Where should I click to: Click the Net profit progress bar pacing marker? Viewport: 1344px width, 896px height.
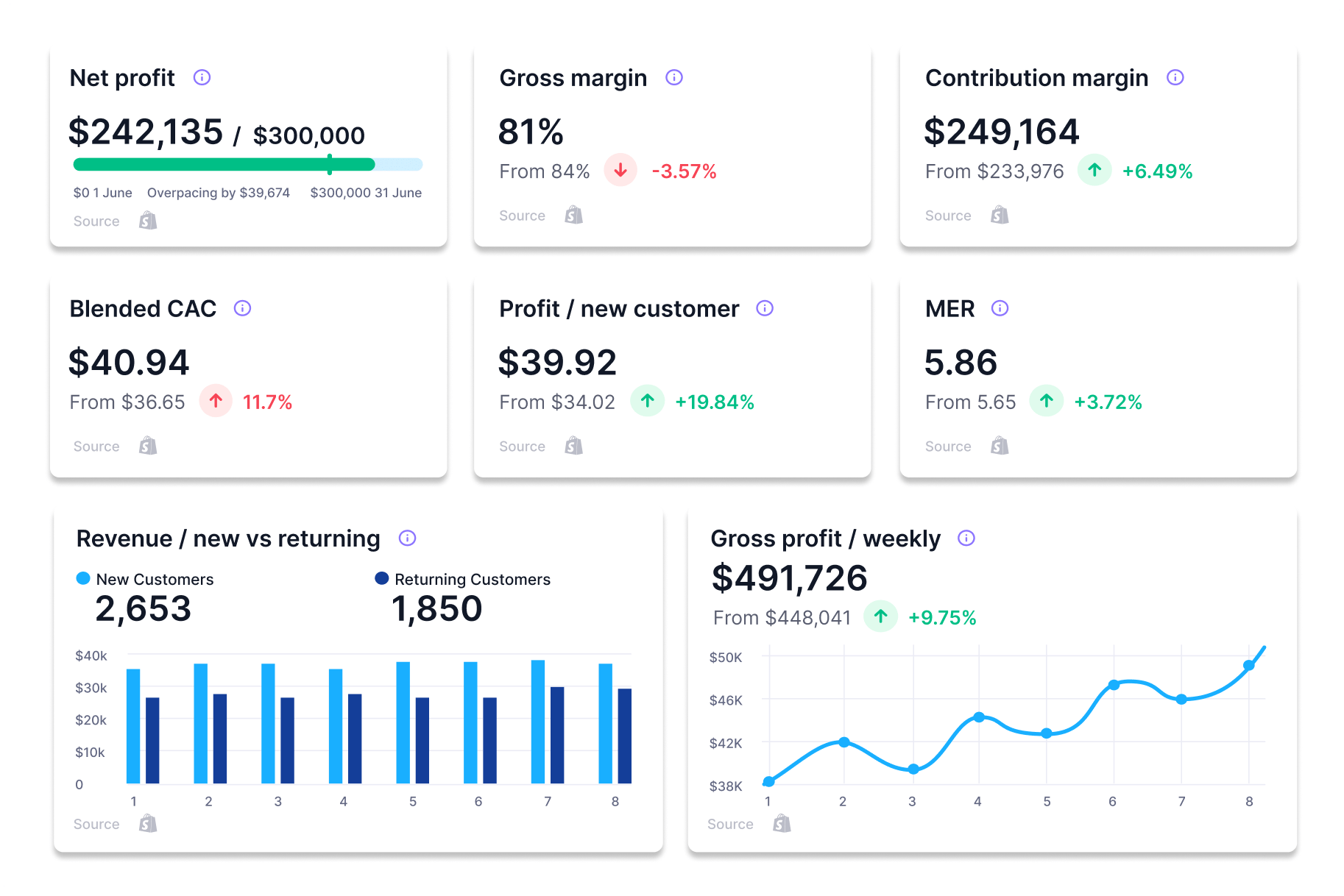click(330, 164)
